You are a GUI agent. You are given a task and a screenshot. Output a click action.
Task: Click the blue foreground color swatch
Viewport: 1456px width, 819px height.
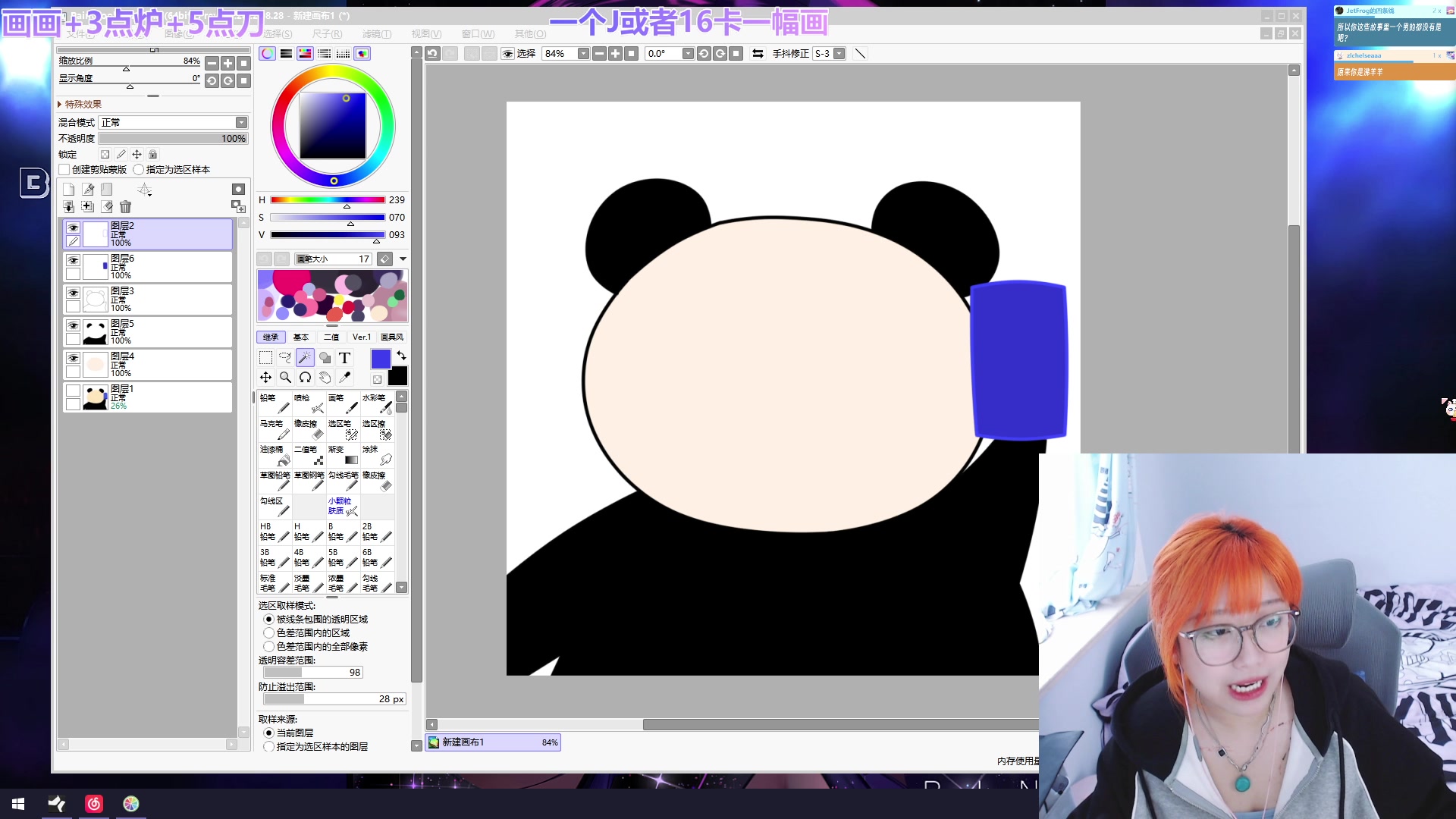(381, 358)
